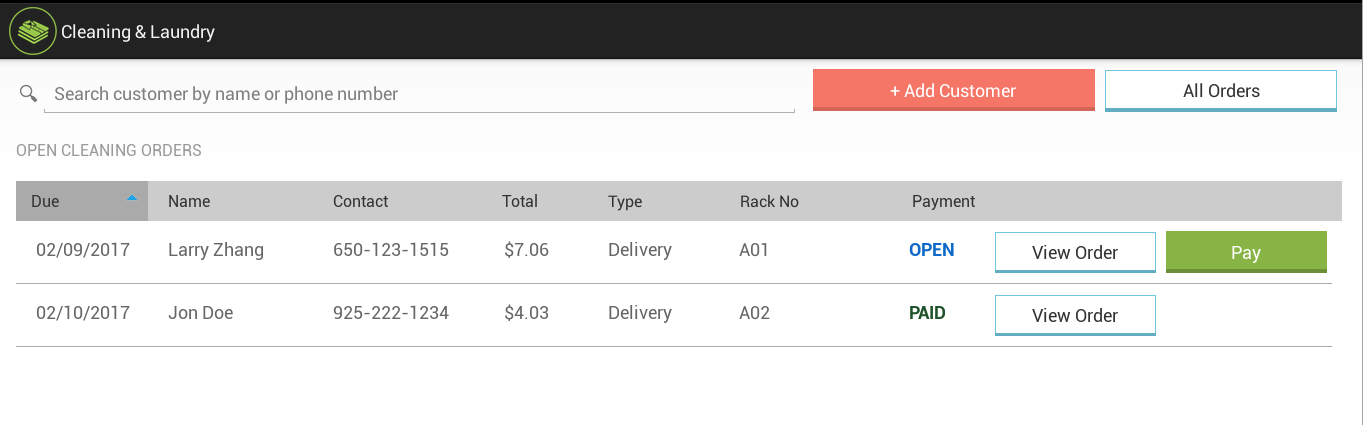The width and height of the screenshot is (1363, 425).
Task: Click the Total column header
Action: tap(520, 201)
